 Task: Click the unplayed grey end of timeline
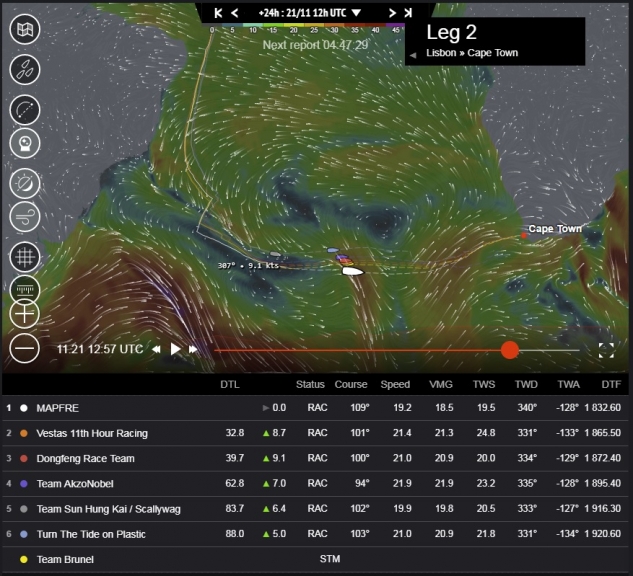(x=550, y=350)
